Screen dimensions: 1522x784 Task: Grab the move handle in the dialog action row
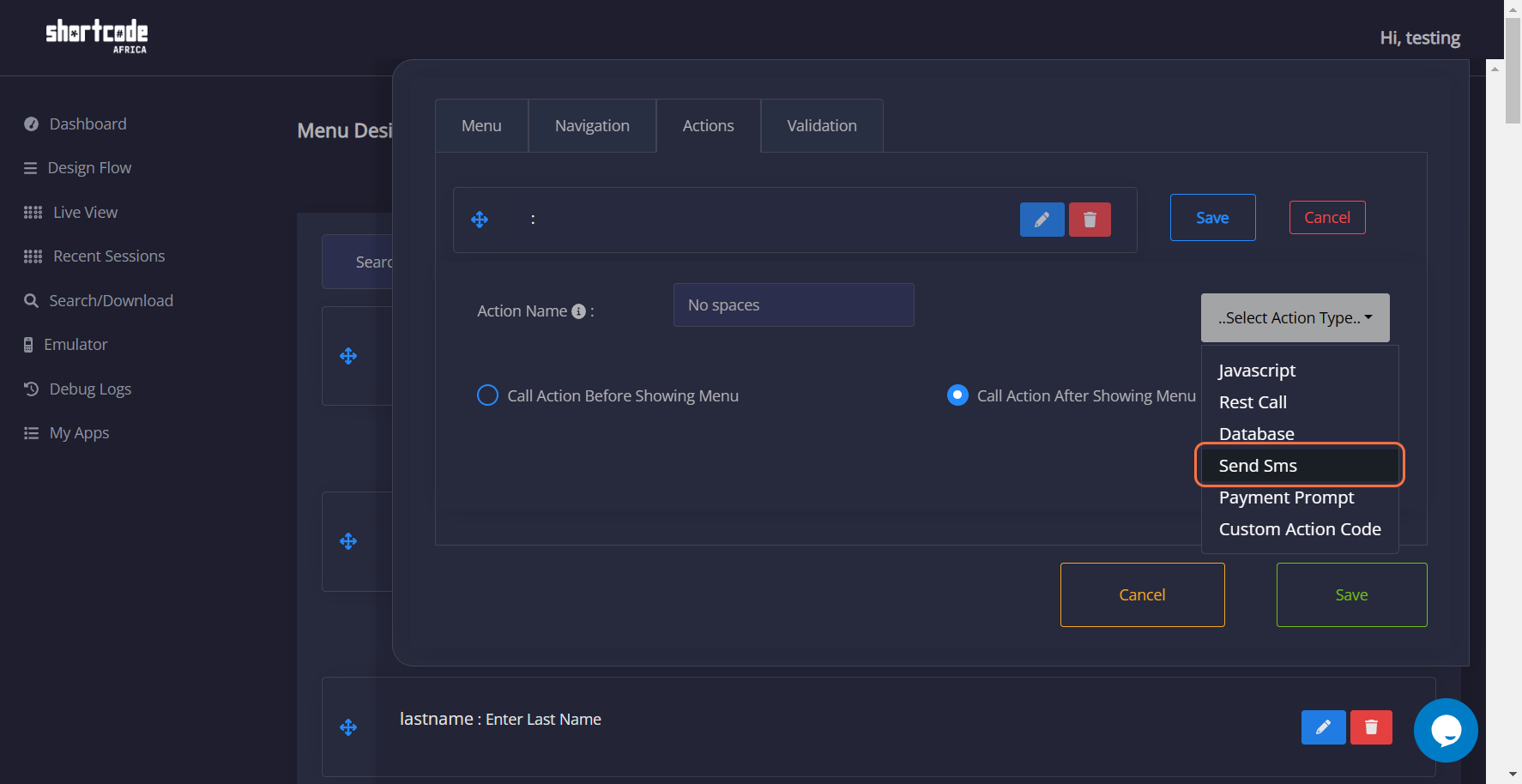pyautogui.click(x=480, y=220)
